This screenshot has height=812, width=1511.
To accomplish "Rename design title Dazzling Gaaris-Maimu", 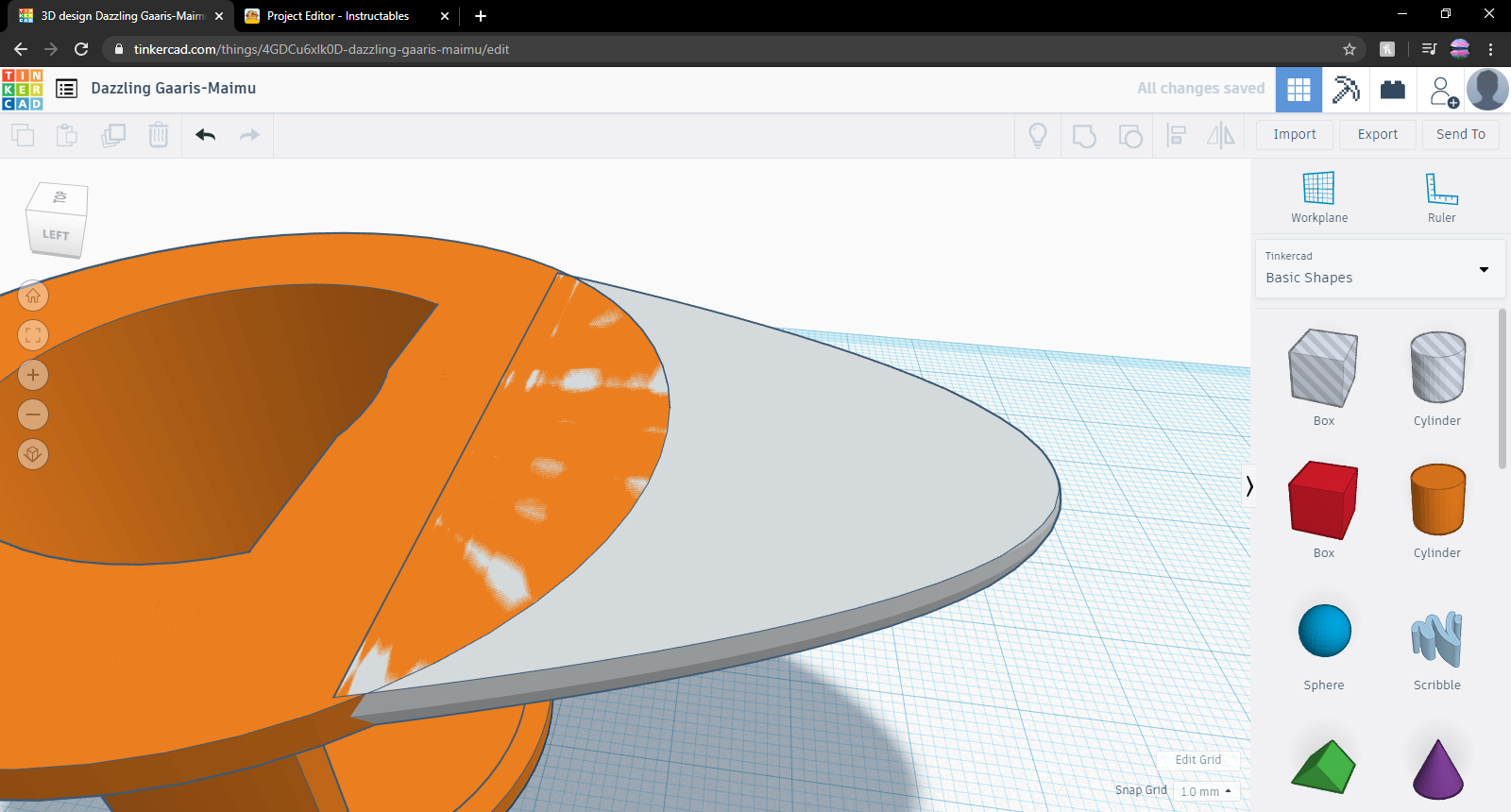I will (174, 88).
